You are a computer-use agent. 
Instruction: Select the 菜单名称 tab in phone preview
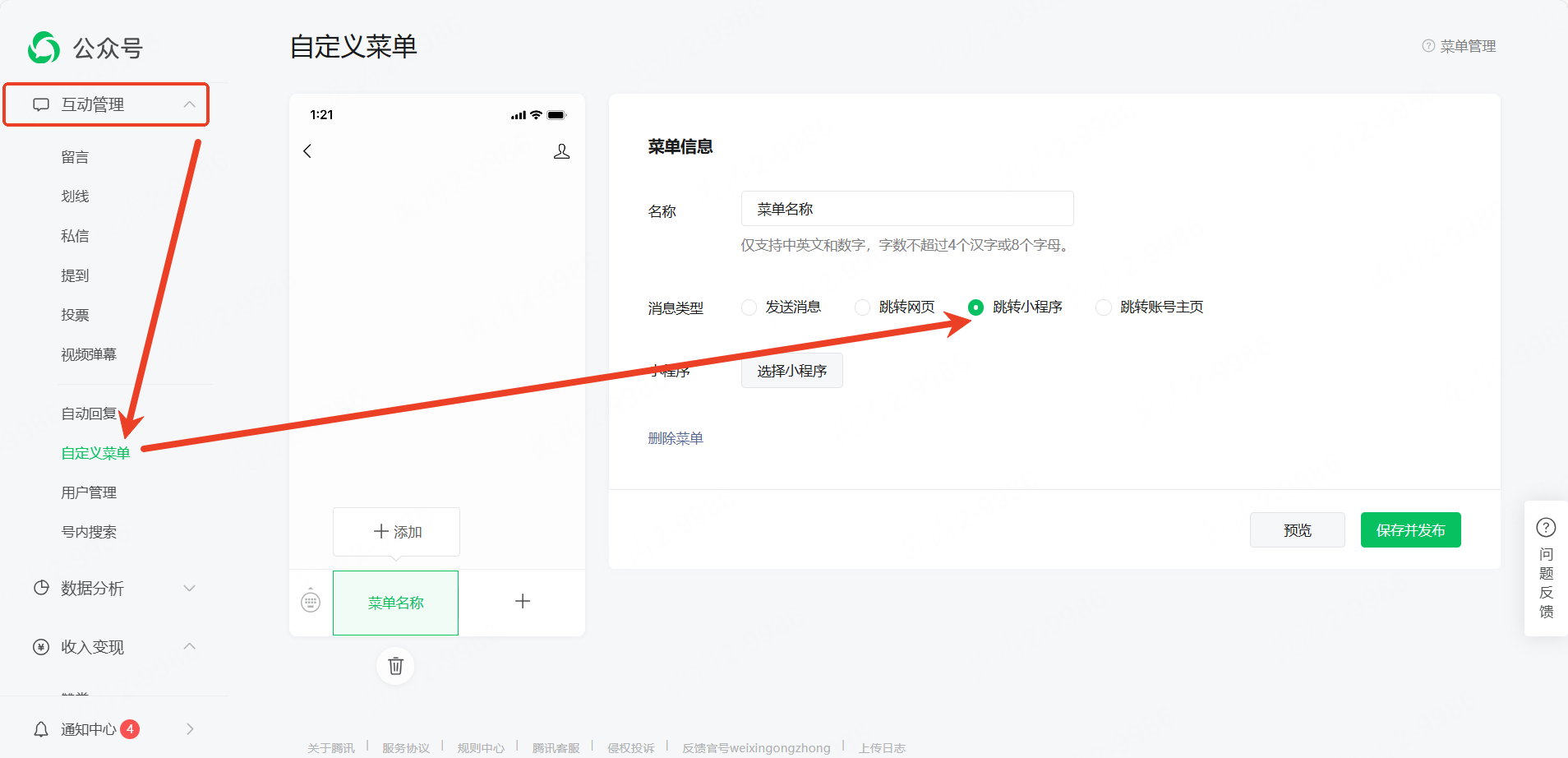coord(395,603)
